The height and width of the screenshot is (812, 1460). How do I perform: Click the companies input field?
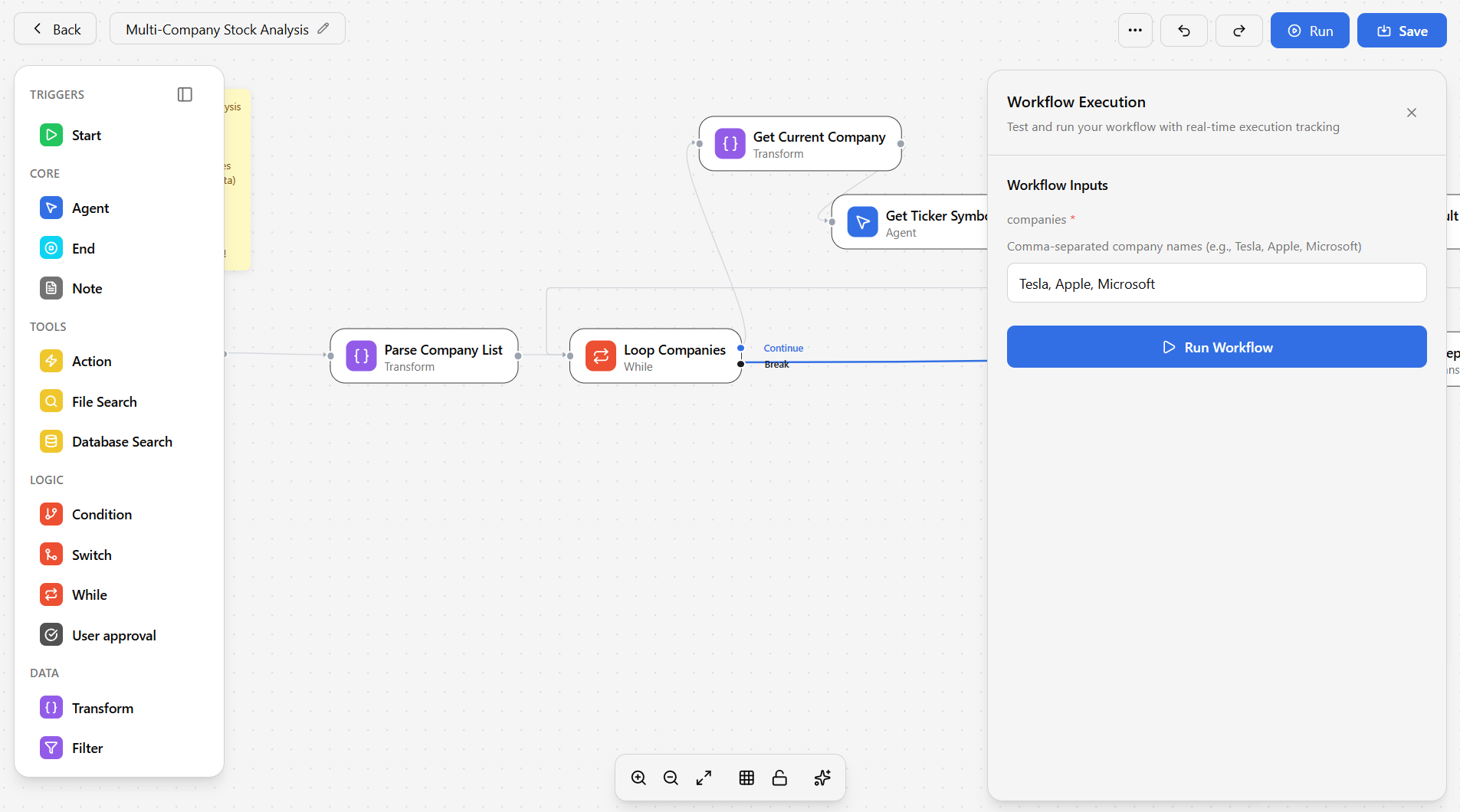point(1216,283)
